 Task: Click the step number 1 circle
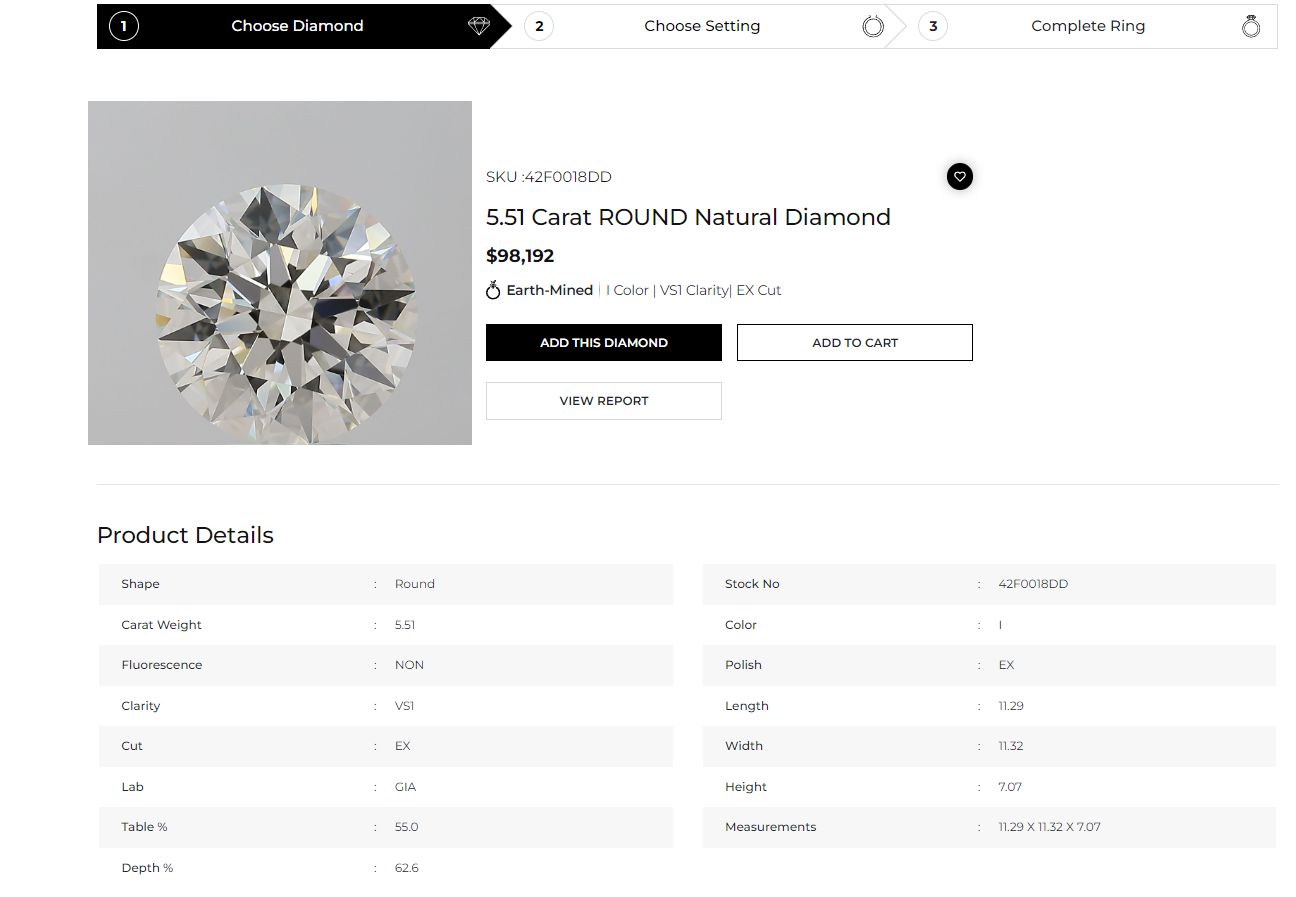click(124, 26)
